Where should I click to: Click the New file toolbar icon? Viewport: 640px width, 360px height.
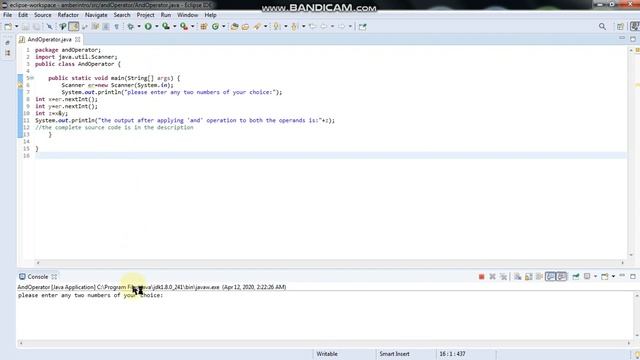[8, 27]
